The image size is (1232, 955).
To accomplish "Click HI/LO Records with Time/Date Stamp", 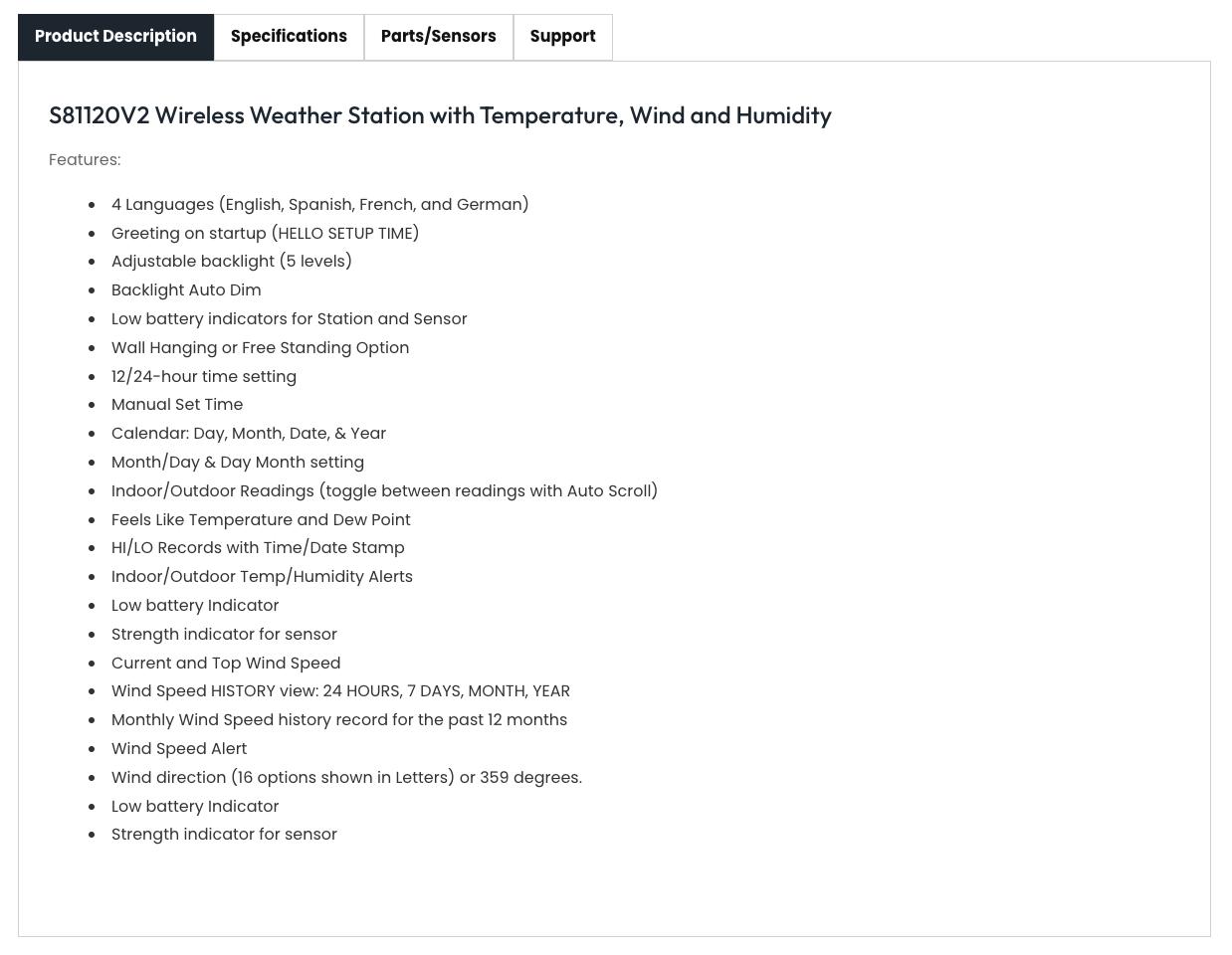I will coord(258,548).
